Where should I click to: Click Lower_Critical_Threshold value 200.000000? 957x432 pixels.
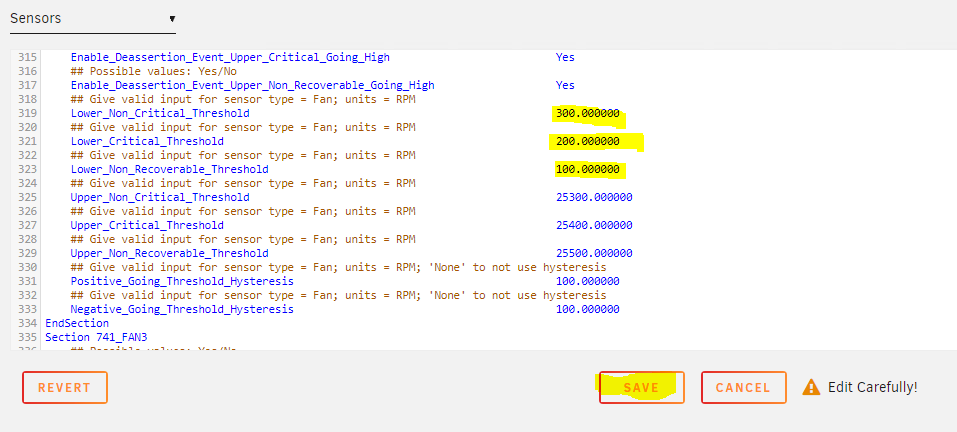tap(588, 141)
